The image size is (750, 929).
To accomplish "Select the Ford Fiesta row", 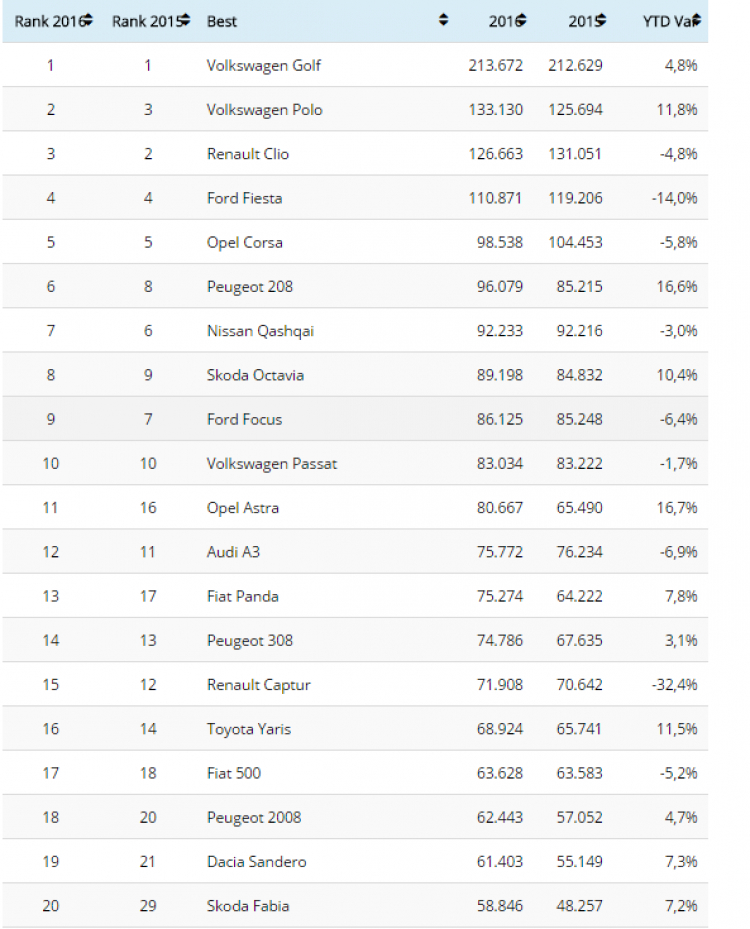I will 355,198.
